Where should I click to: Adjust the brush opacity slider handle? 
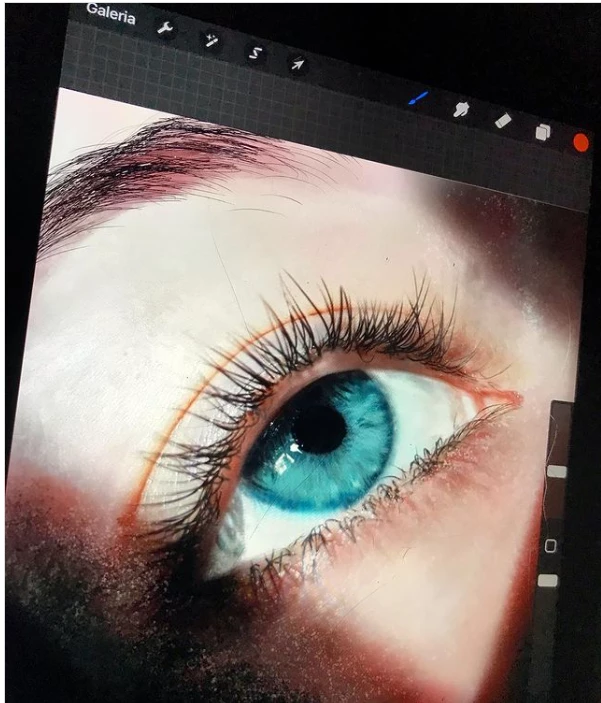(x=548, y=581)
